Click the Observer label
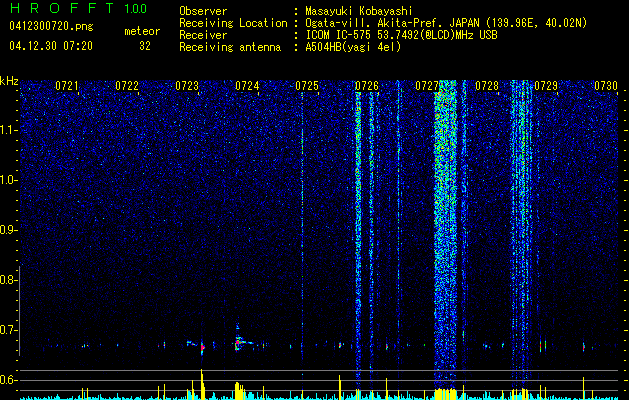The width and height of the screenshot is (629, 400). point(203,11)
